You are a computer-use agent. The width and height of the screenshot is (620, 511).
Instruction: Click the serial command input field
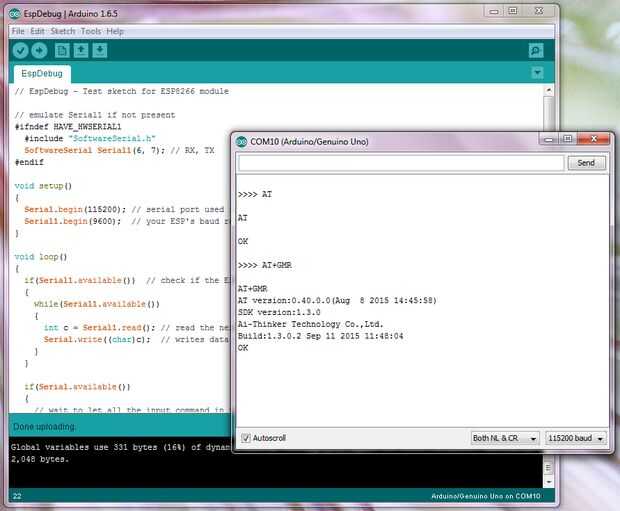400,163
